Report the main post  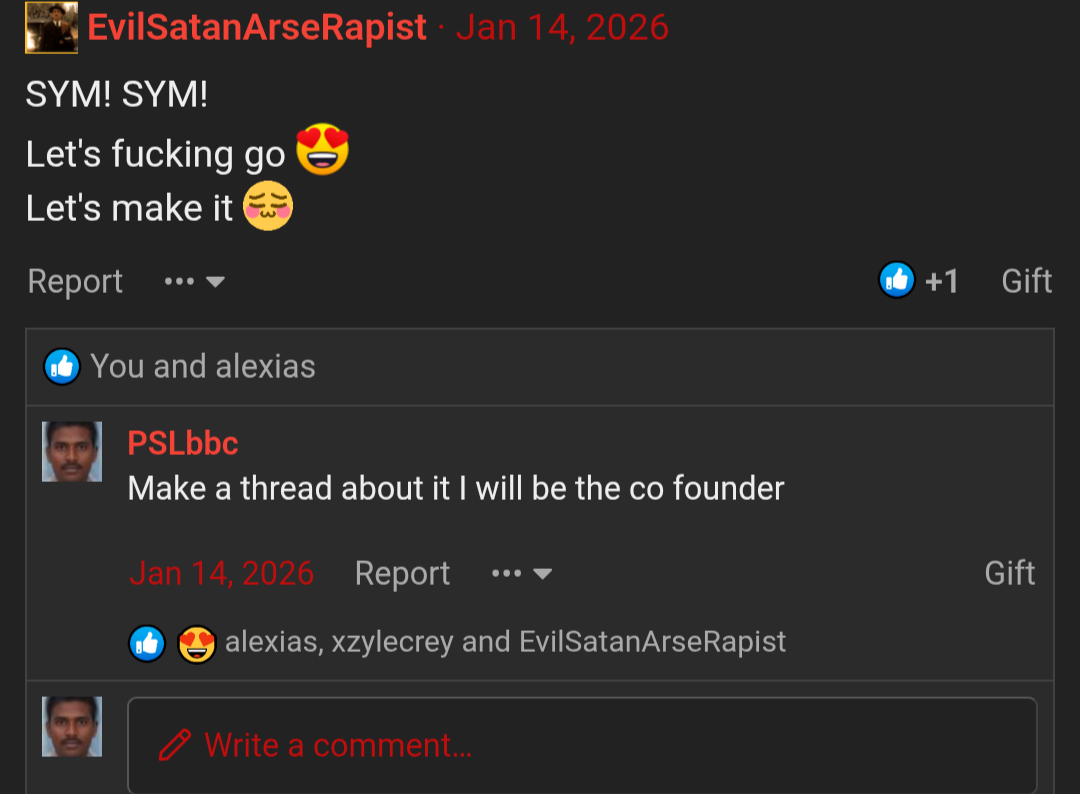pos(74,281)
